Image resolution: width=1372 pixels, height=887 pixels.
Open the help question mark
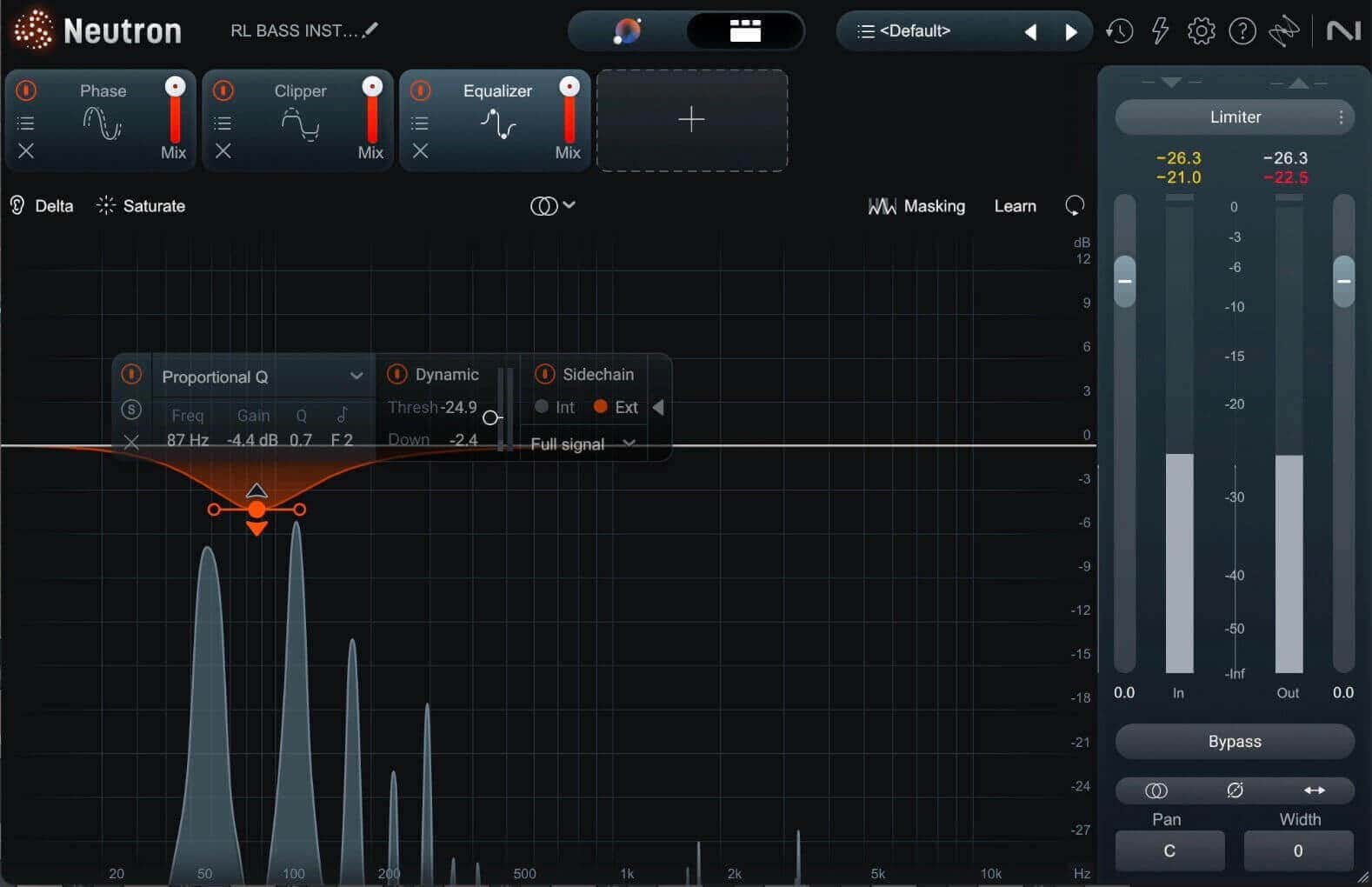click(x=1242, y=31)
